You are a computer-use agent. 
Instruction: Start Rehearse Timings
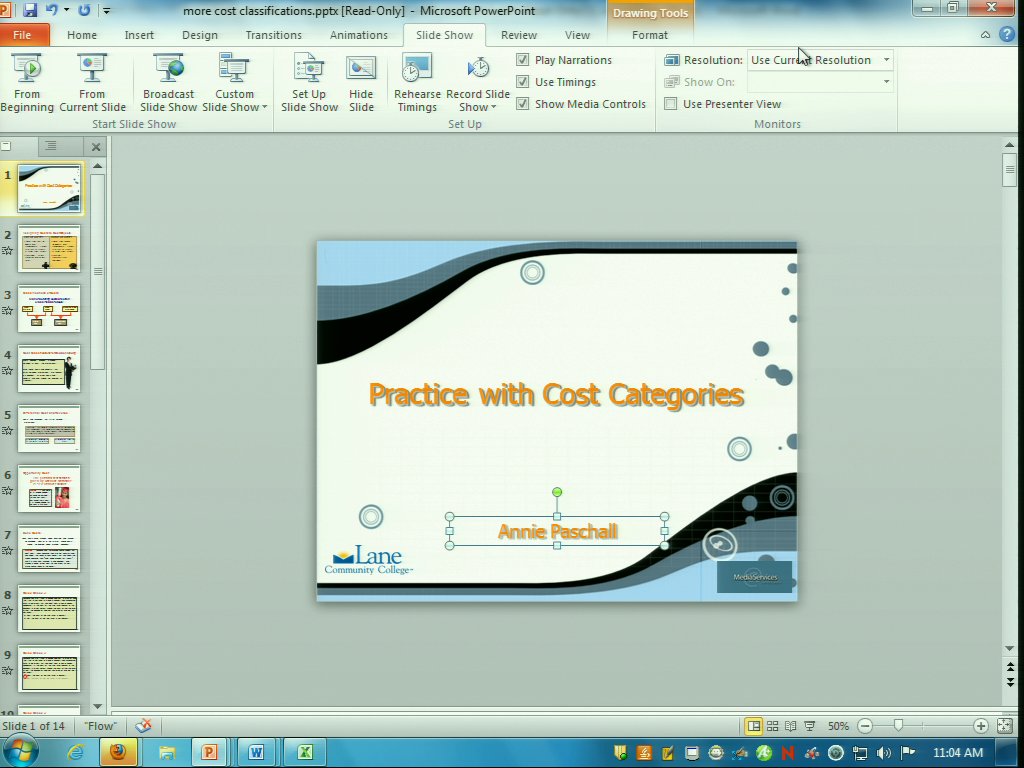point(417,82)
